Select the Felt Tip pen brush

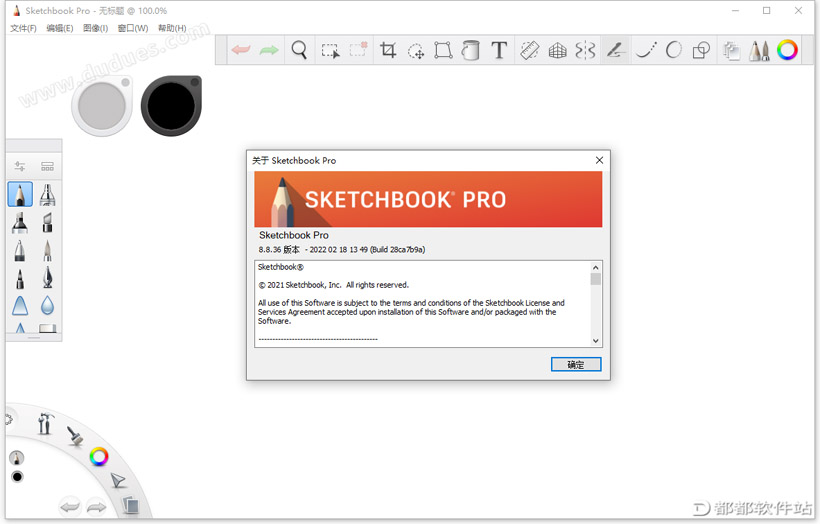(20, 278)
